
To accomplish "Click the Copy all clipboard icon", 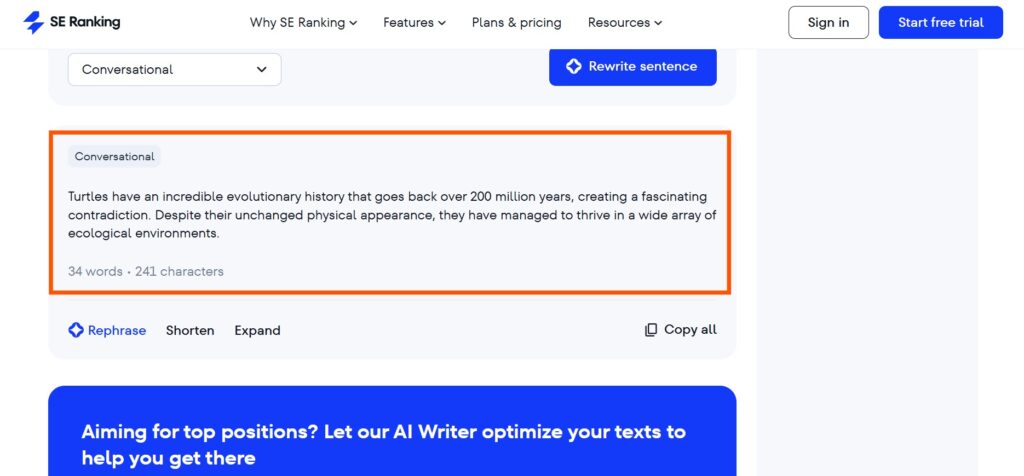I will coord(650,330).
